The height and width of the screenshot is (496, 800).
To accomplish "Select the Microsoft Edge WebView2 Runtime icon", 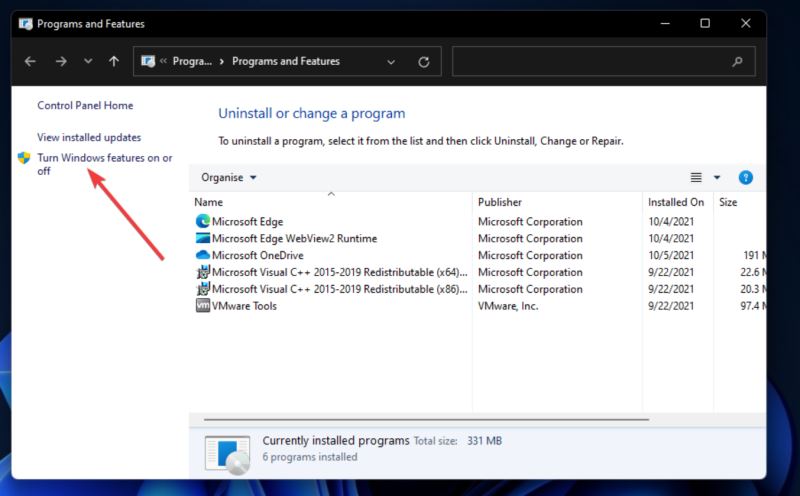I will pos(203,238).
